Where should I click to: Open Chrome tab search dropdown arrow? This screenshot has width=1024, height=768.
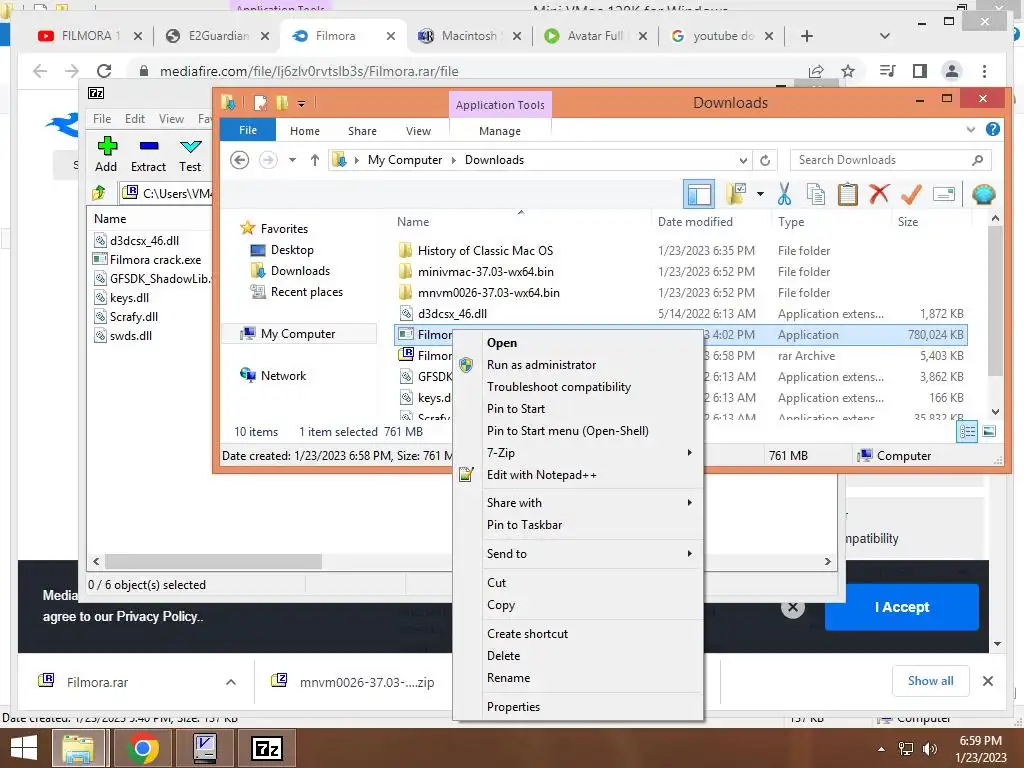pyautogui.click(x=885, y=36)
